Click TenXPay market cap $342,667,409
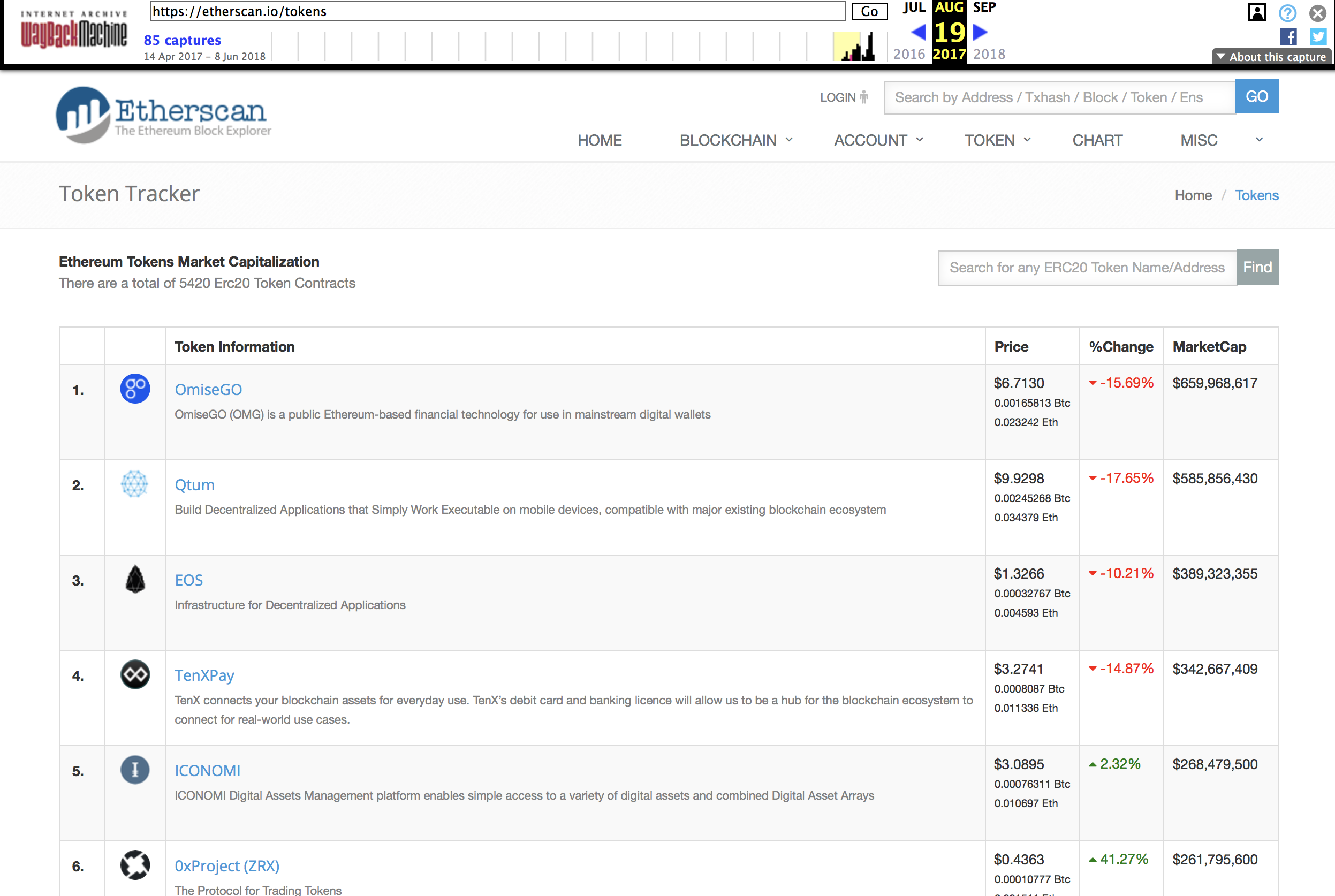 point(1215,669)
